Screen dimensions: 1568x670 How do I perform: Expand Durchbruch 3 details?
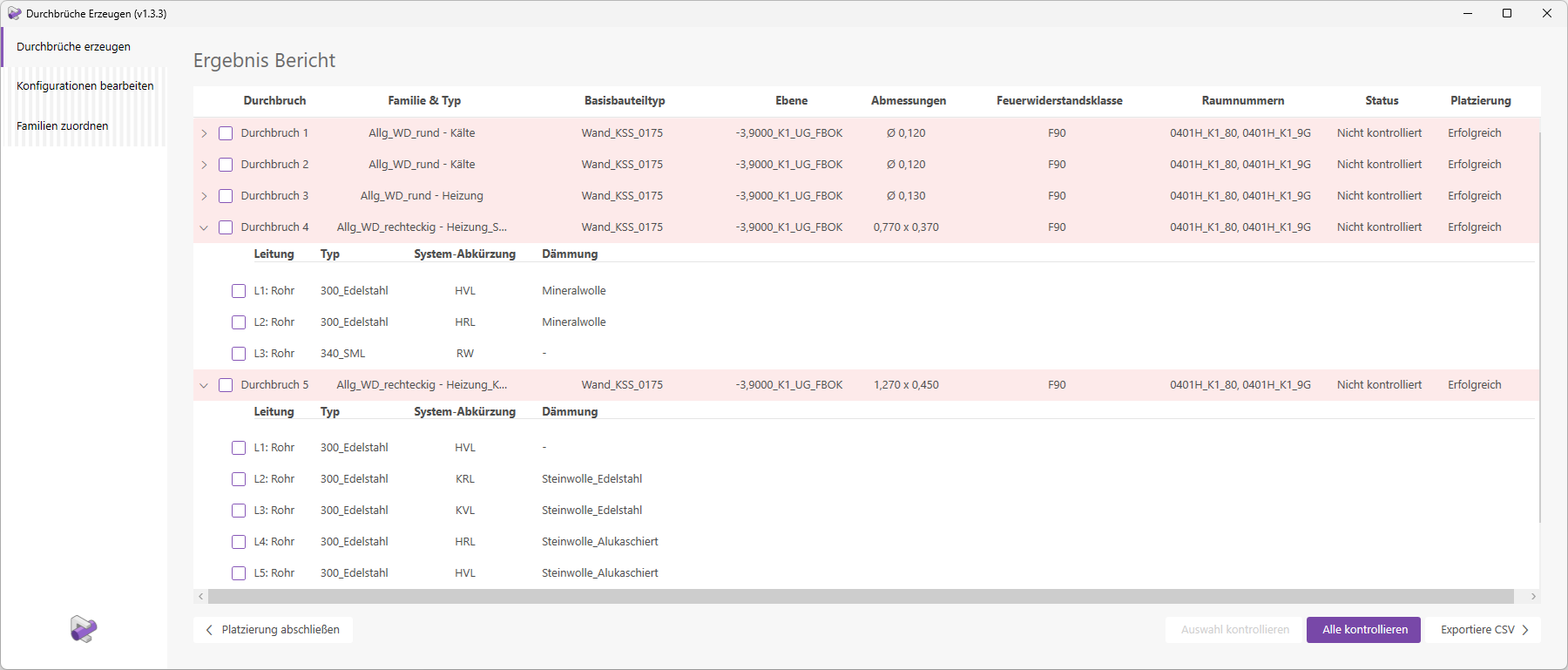[x=204, y=196]
